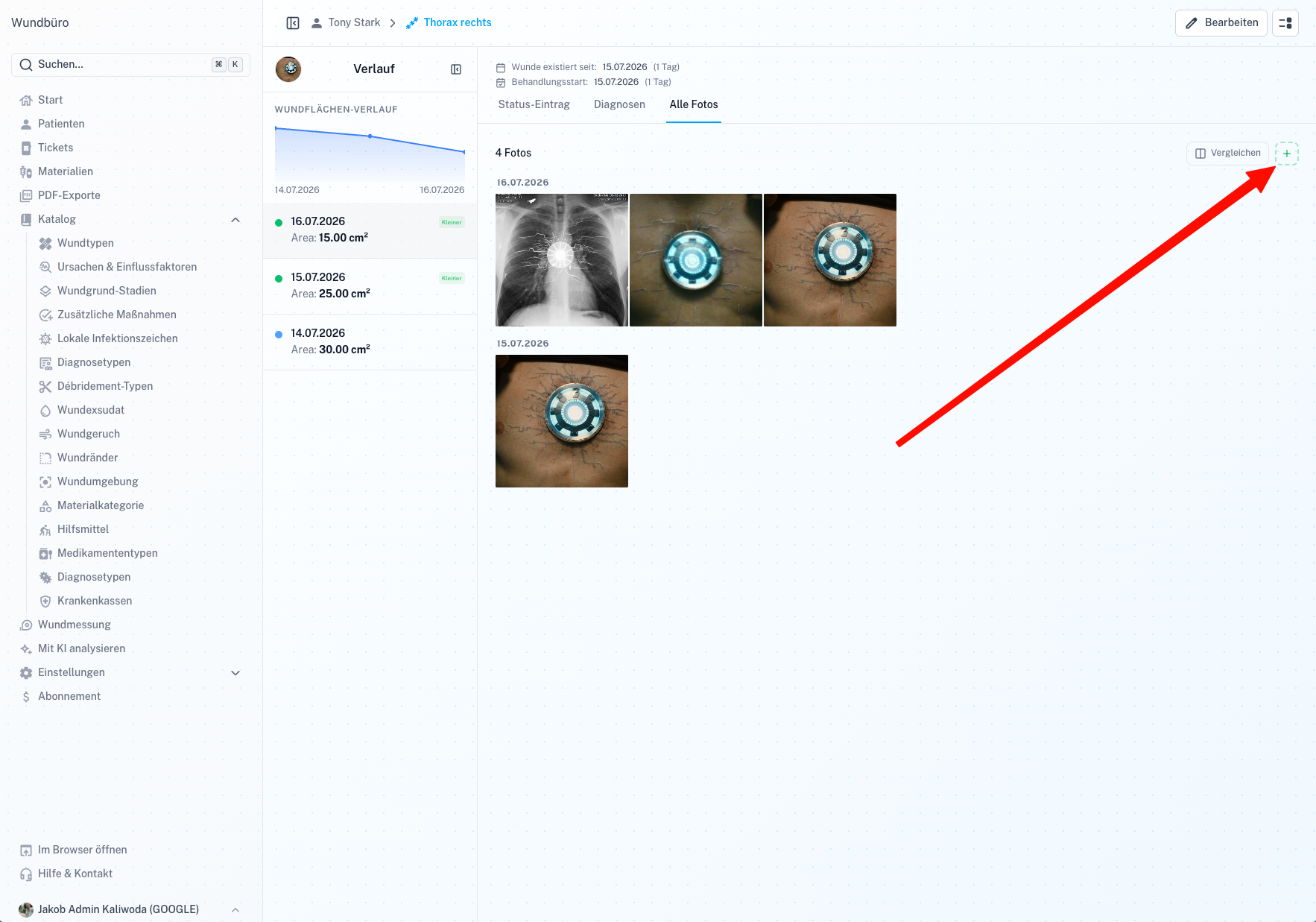Collapse the Verlauf panel with its toggle icon
Viewport: 1316px width, 922px height.
(x=456, y=69)
